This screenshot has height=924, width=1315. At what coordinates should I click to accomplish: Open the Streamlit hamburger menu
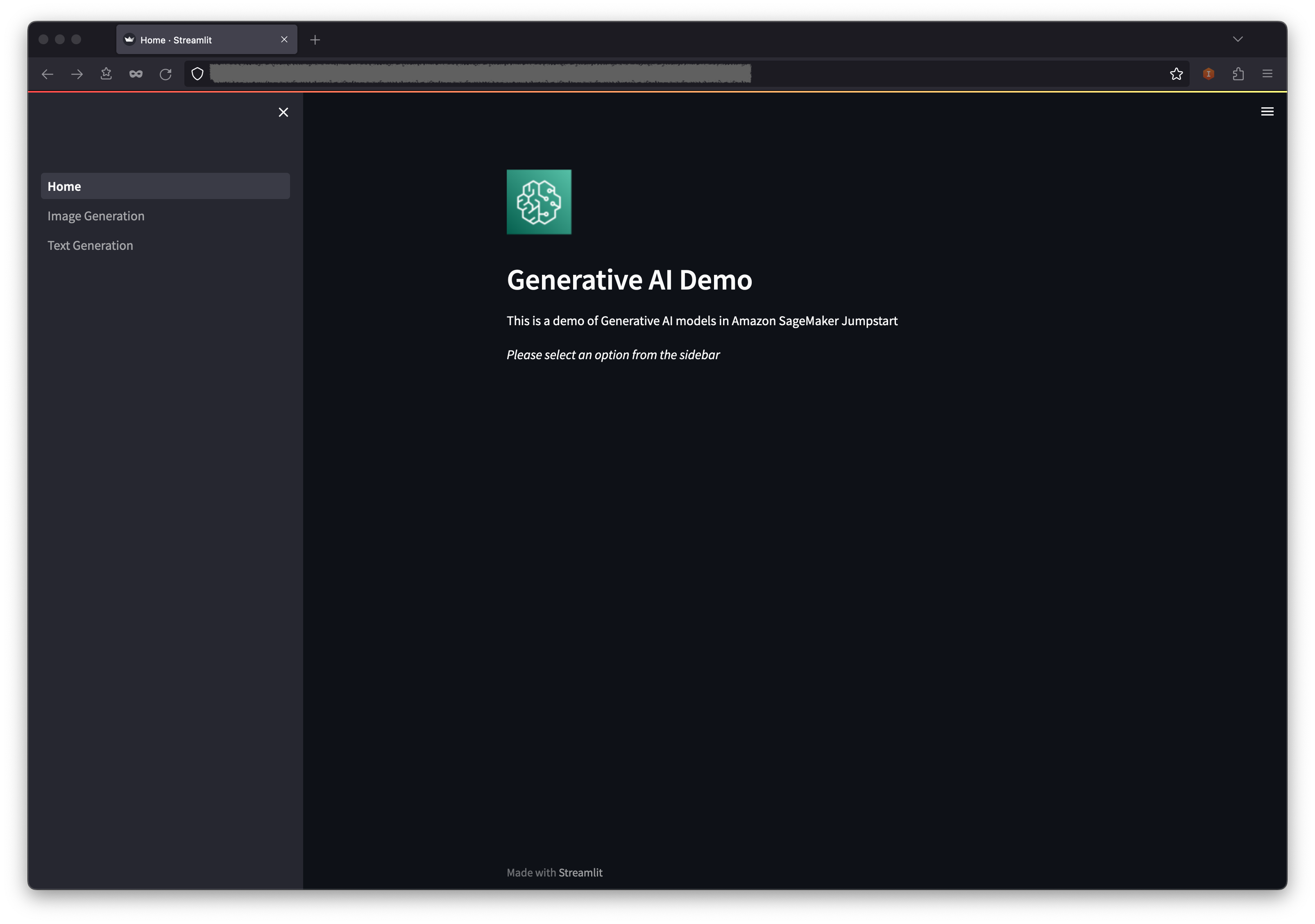coord(1267,112)
